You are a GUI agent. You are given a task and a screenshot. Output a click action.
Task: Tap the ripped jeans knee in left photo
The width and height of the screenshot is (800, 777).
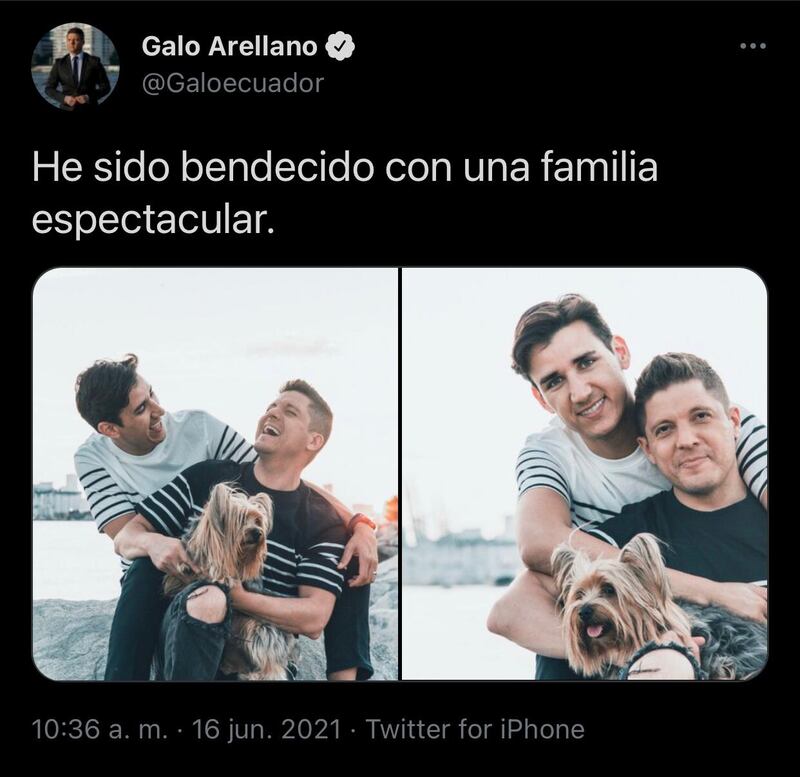202,602
